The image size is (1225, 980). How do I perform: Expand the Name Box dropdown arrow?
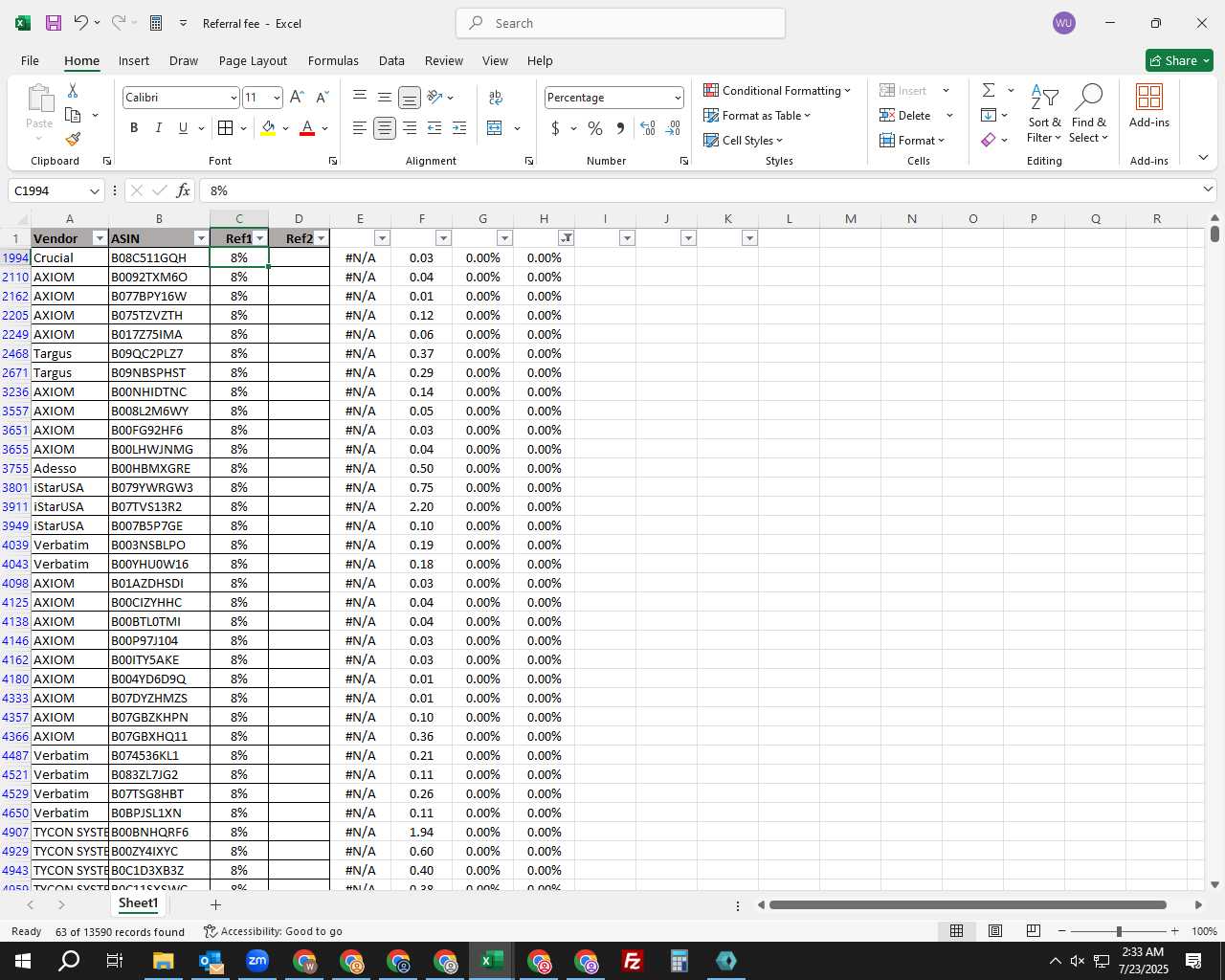click(94, 190)
